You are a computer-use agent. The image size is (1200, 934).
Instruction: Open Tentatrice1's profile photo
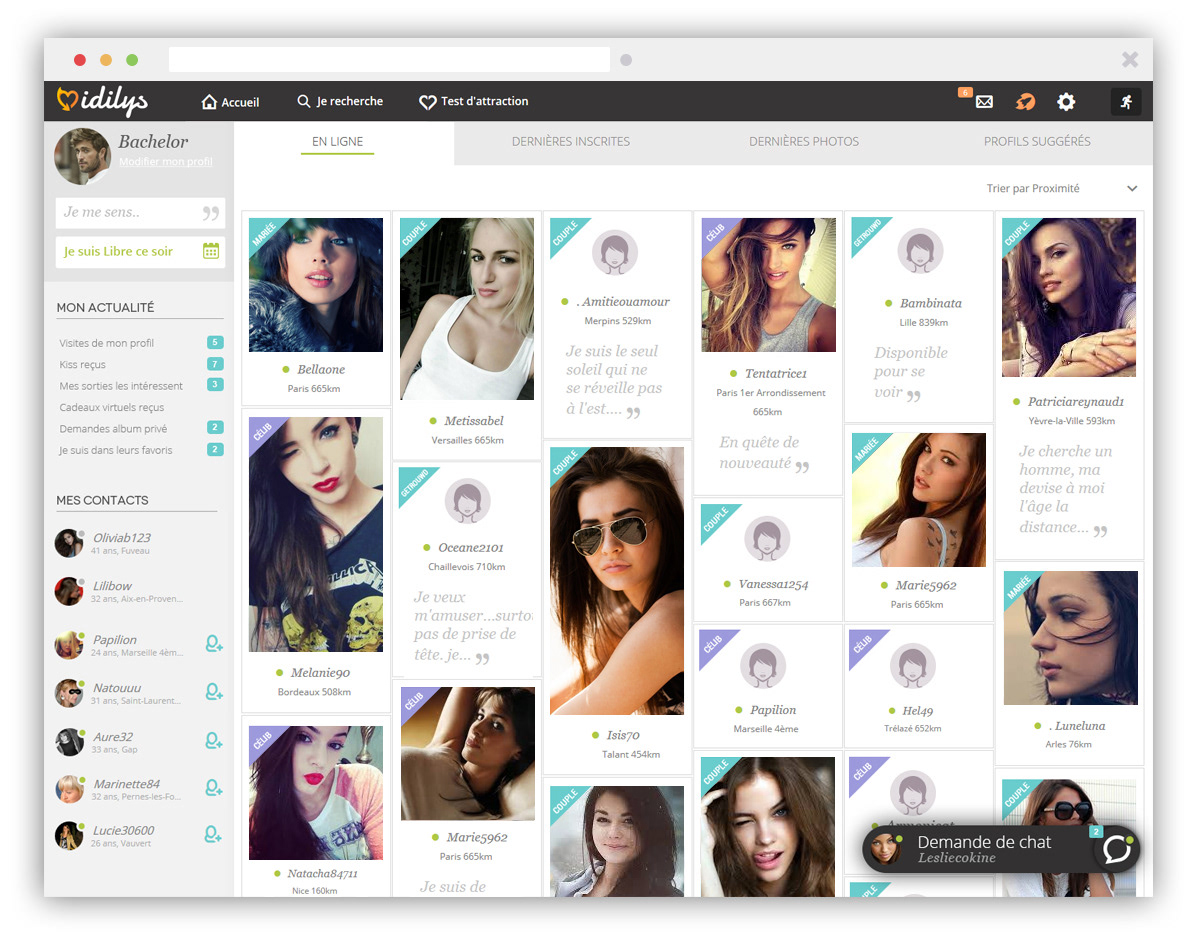[x=769, y=285]
